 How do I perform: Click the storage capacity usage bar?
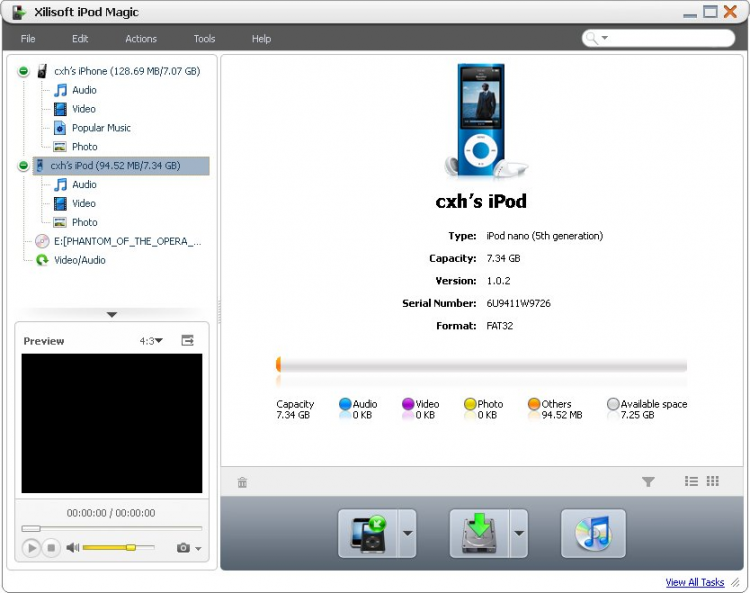[x=481, y=366]
